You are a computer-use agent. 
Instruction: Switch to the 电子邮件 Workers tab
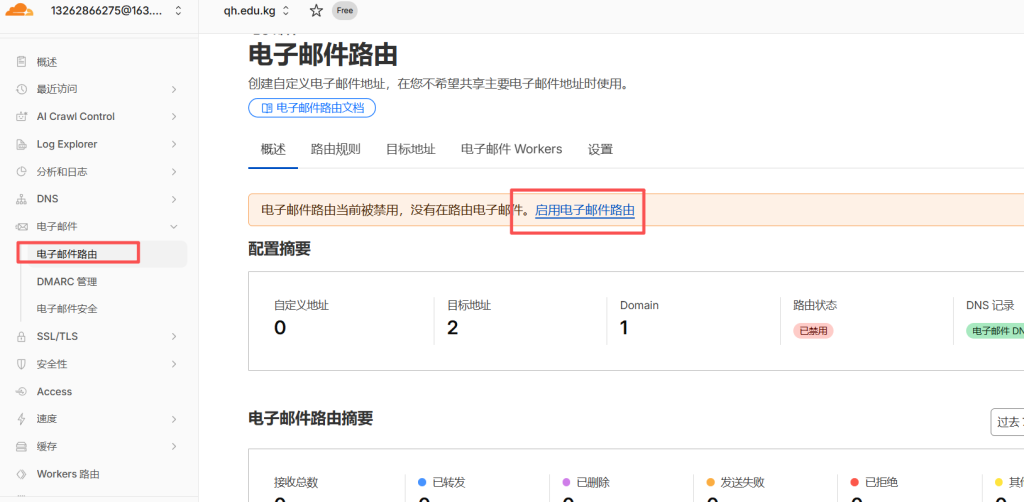511,149
